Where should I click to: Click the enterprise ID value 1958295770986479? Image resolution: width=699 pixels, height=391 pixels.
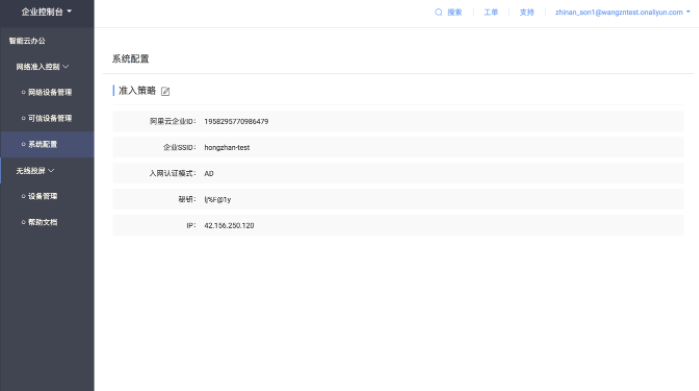(x=236, y=121)
